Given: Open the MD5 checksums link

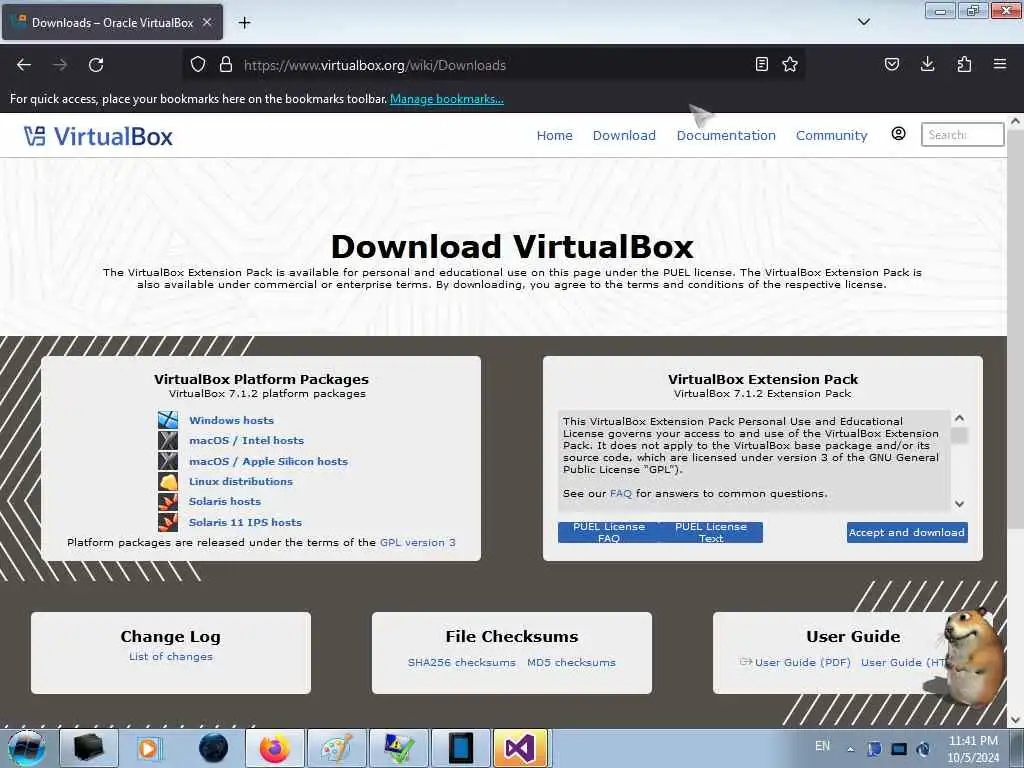Looking at the screenshot, I should pos(571,662).
